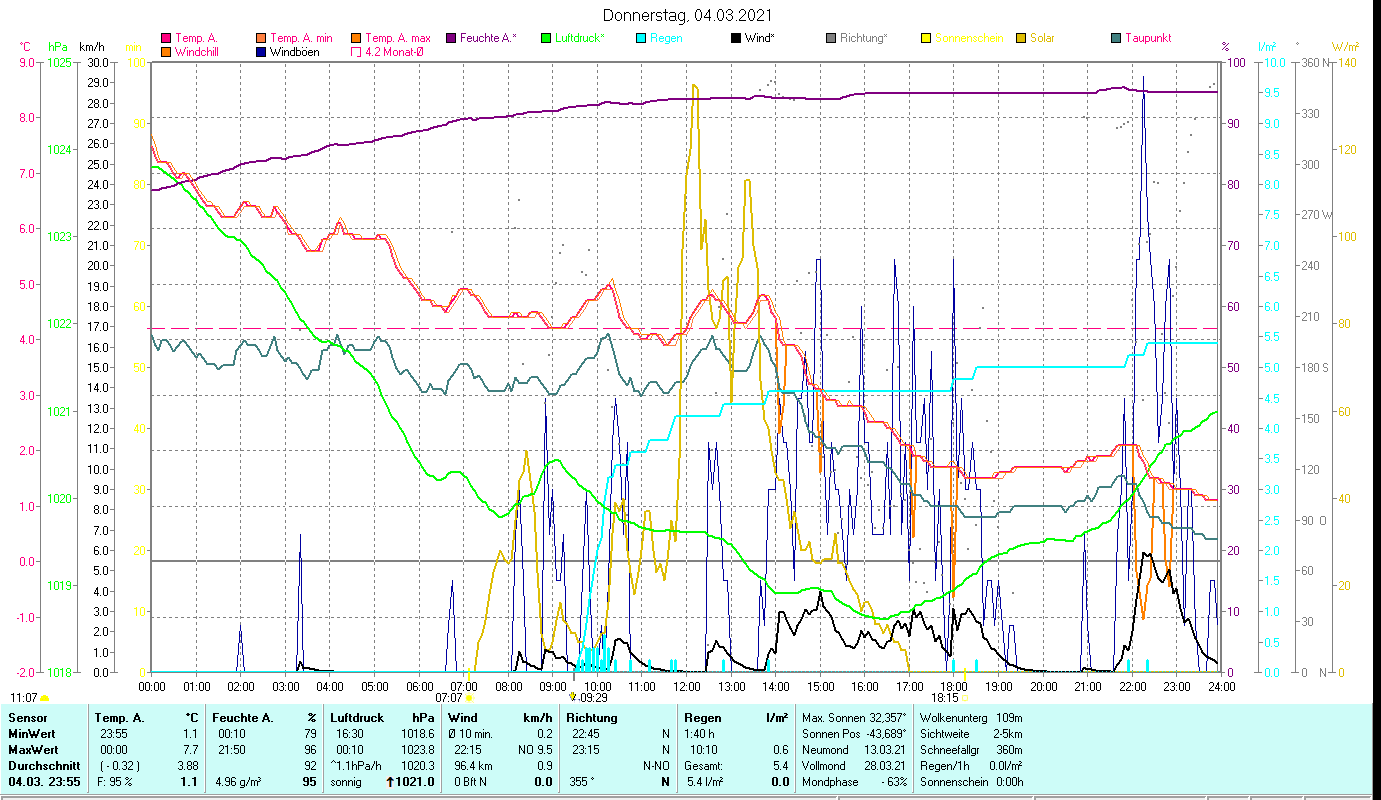Click the small marker icon before 09:29
The image size is (1381, 800).
click(x=572, y=698)
